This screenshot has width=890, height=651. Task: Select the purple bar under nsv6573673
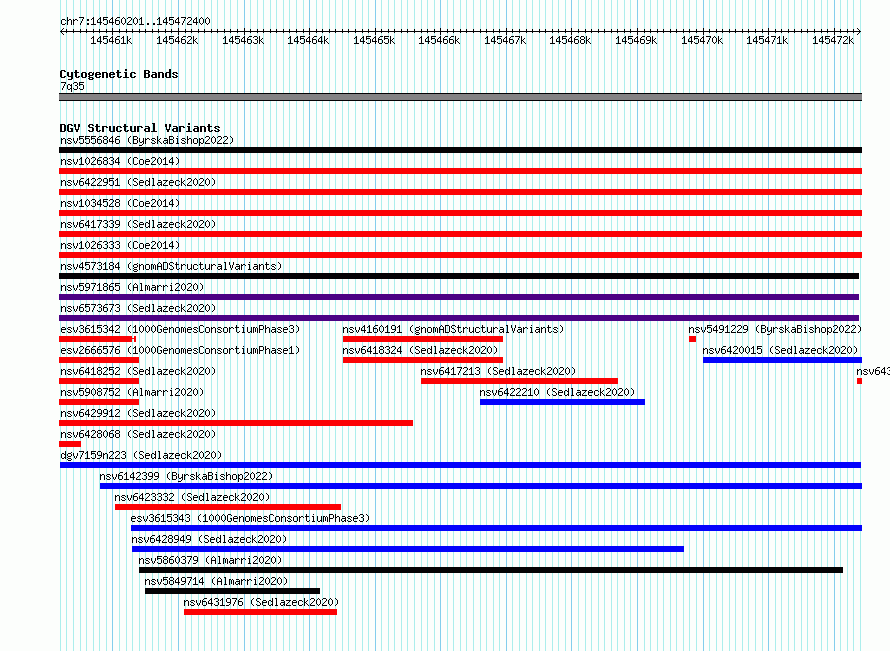459,318
